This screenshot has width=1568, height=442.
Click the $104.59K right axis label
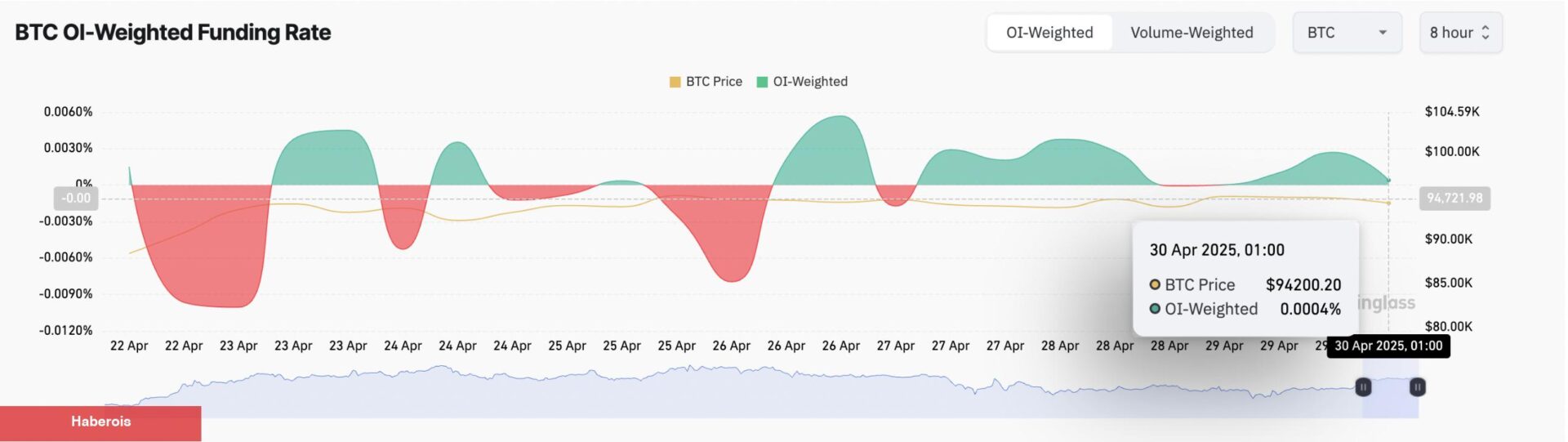1452,111
